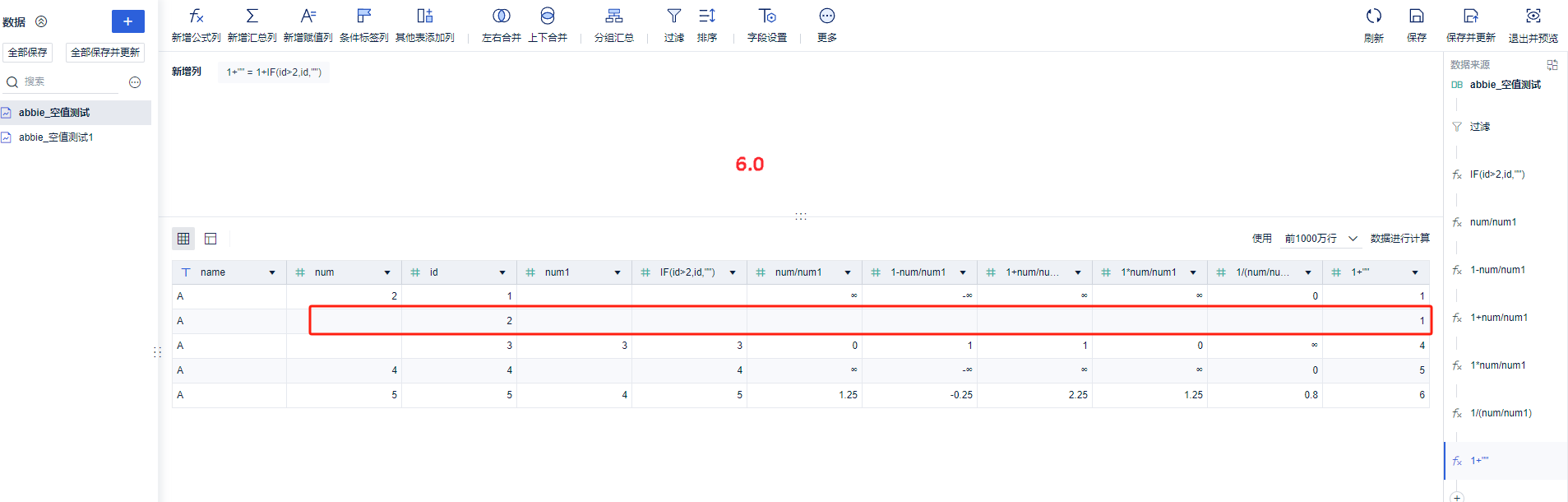
Task: Click the 其他表添加列 icon
Action: (x=425, y=16)
